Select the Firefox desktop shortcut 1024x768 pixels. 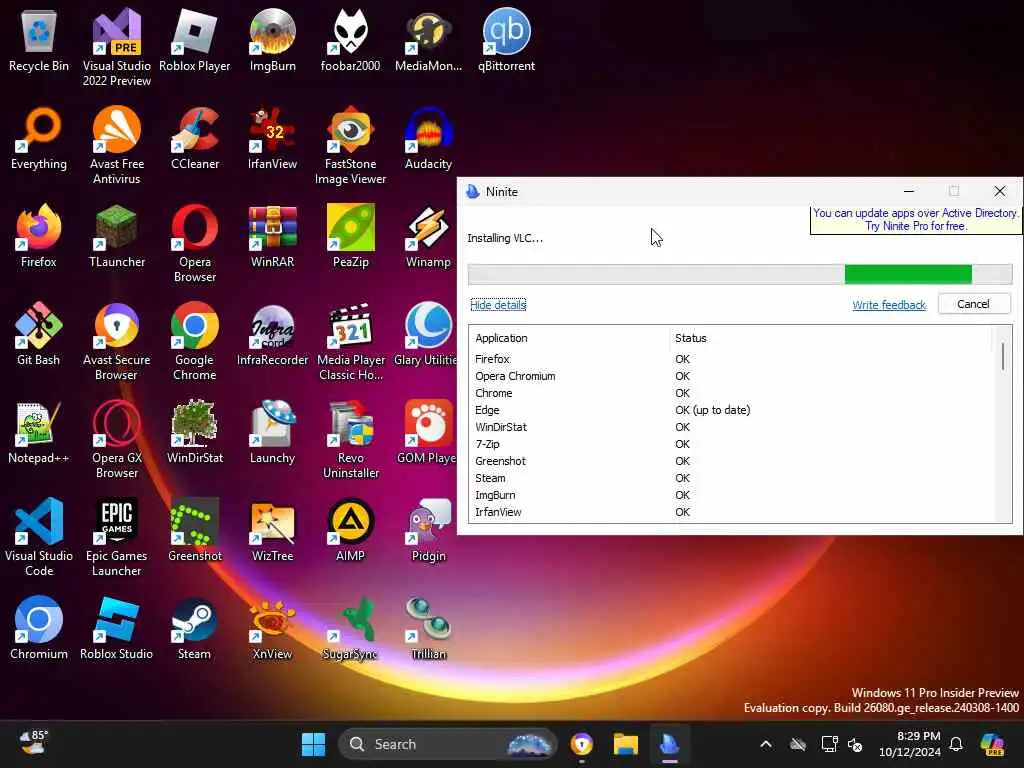click(39, 236)
